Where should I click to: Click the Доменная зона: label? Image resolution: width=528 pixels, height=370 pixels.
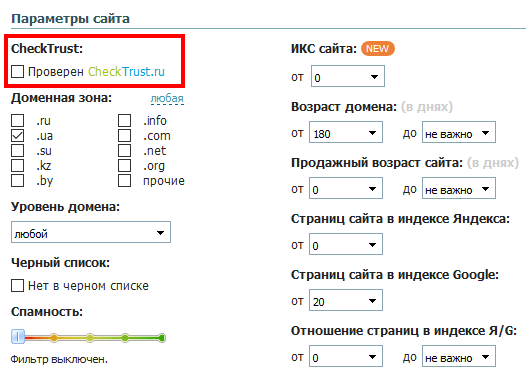(x=61, y=98)
